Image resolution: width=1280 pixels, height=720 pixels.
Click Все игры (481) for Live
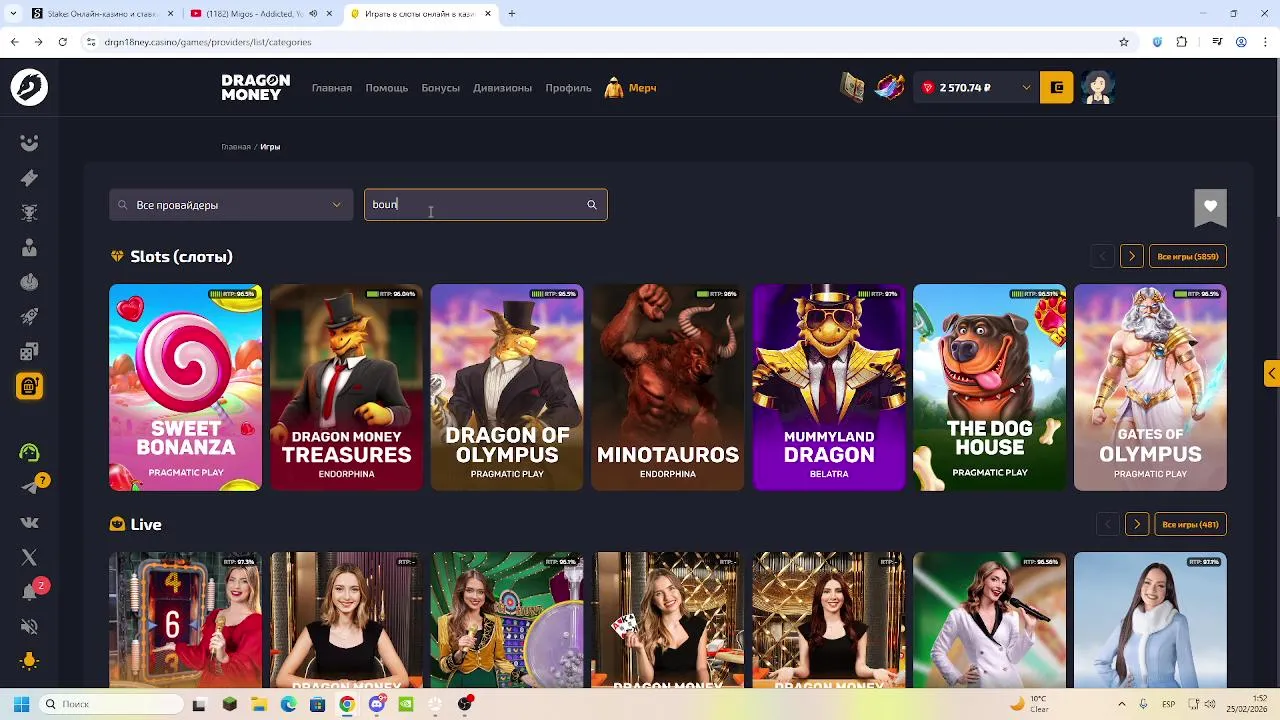[1190, 525]
